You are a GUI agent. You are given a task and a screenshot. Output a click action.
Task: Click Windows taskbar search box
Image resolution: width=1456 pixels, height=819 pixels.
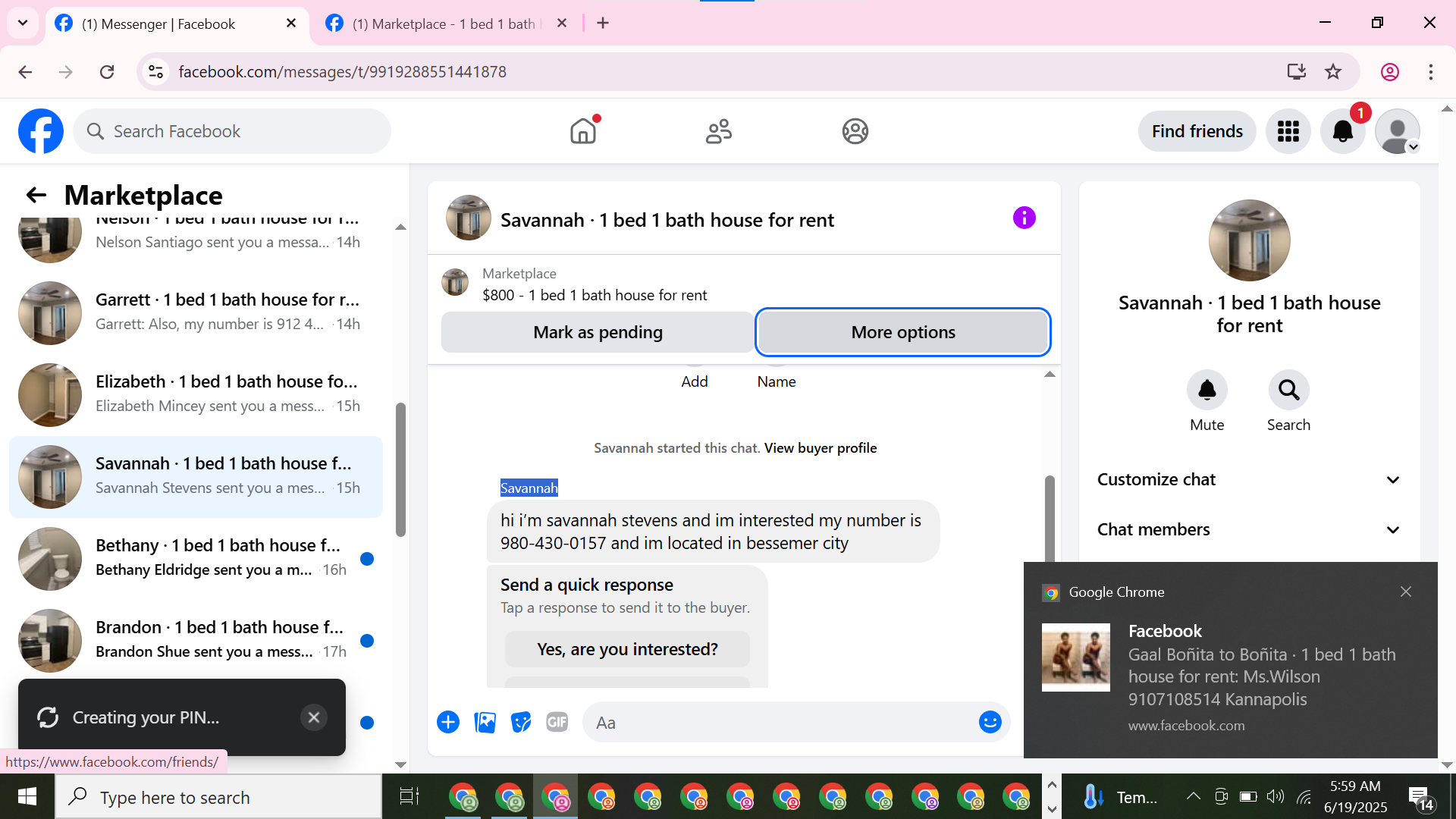[x=218, y=797]
